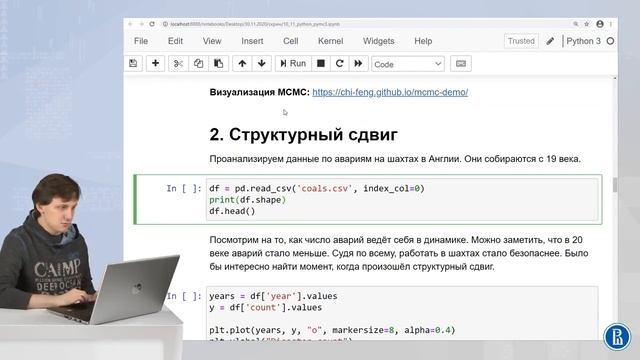Move selected cell down arrow
The height and width of the screenshot is (360, 640).
click(262, 63)
